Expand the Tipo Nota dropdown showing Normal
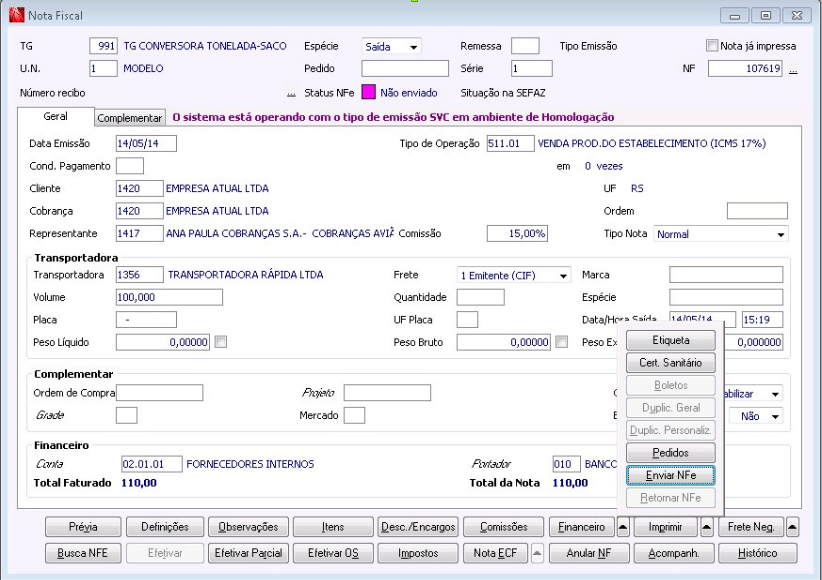822x580 pixels. pyautogui.click(x=780, y=234)
